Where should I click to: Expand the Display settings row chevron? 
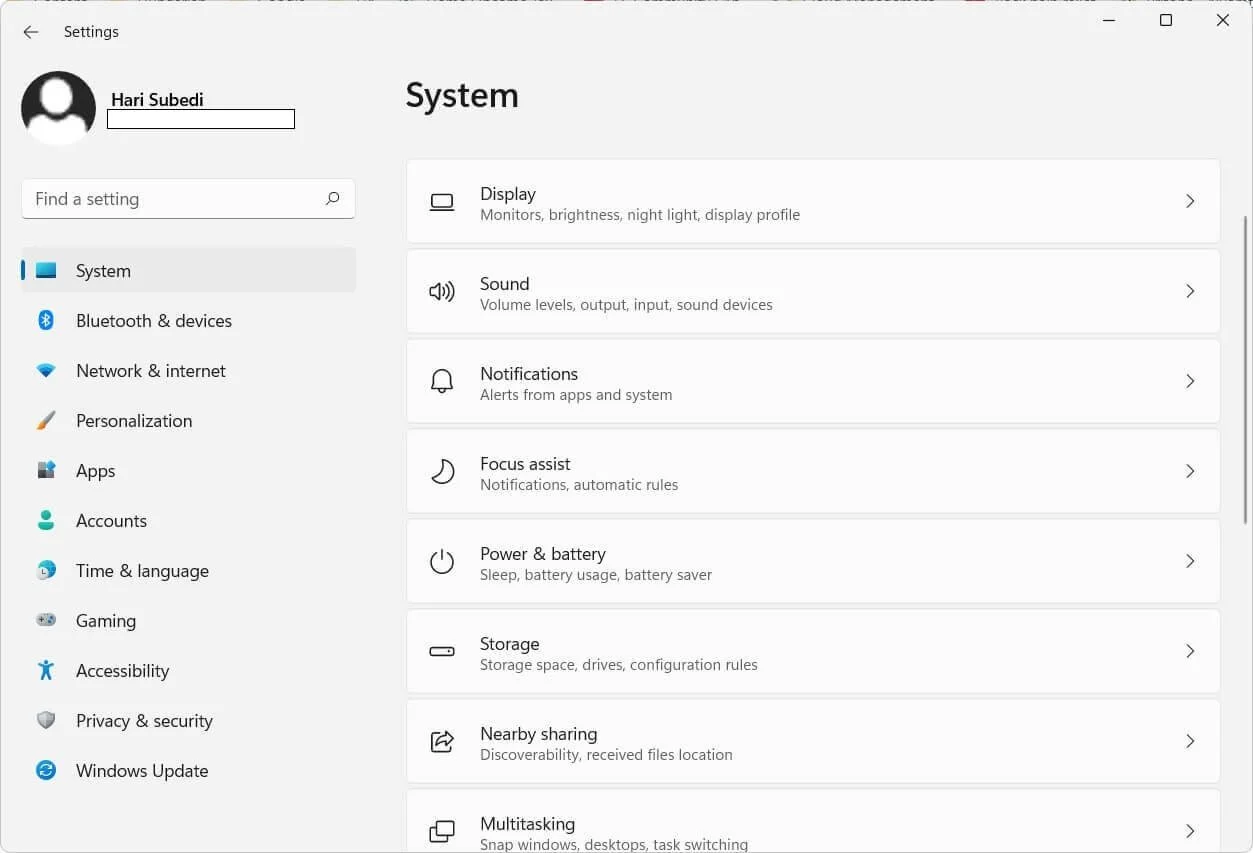tap(1190, 201)
